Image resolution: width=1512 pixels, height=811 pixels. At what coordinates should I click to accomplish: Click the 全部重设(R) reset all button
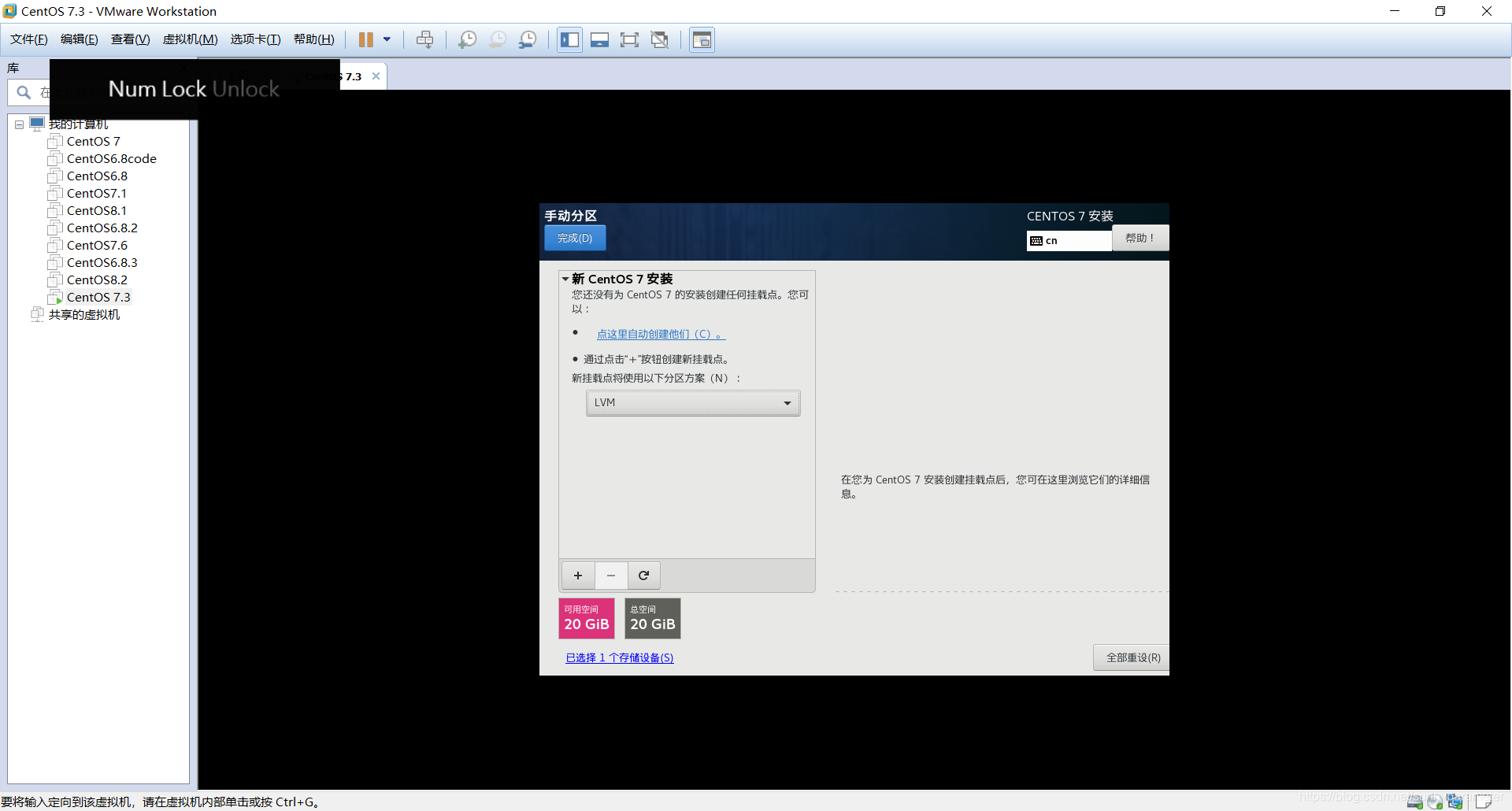(x=1132, y=658)
